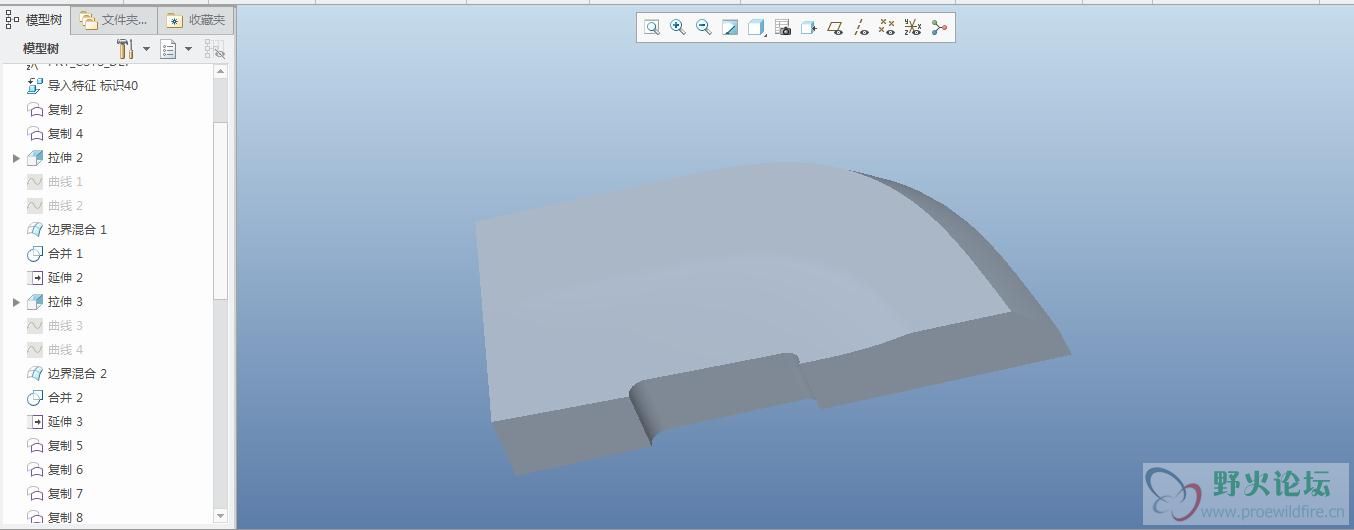Switch to the 模型树 tab
This screenshot has height=530, width=1354.
click(x=35, y=19)
